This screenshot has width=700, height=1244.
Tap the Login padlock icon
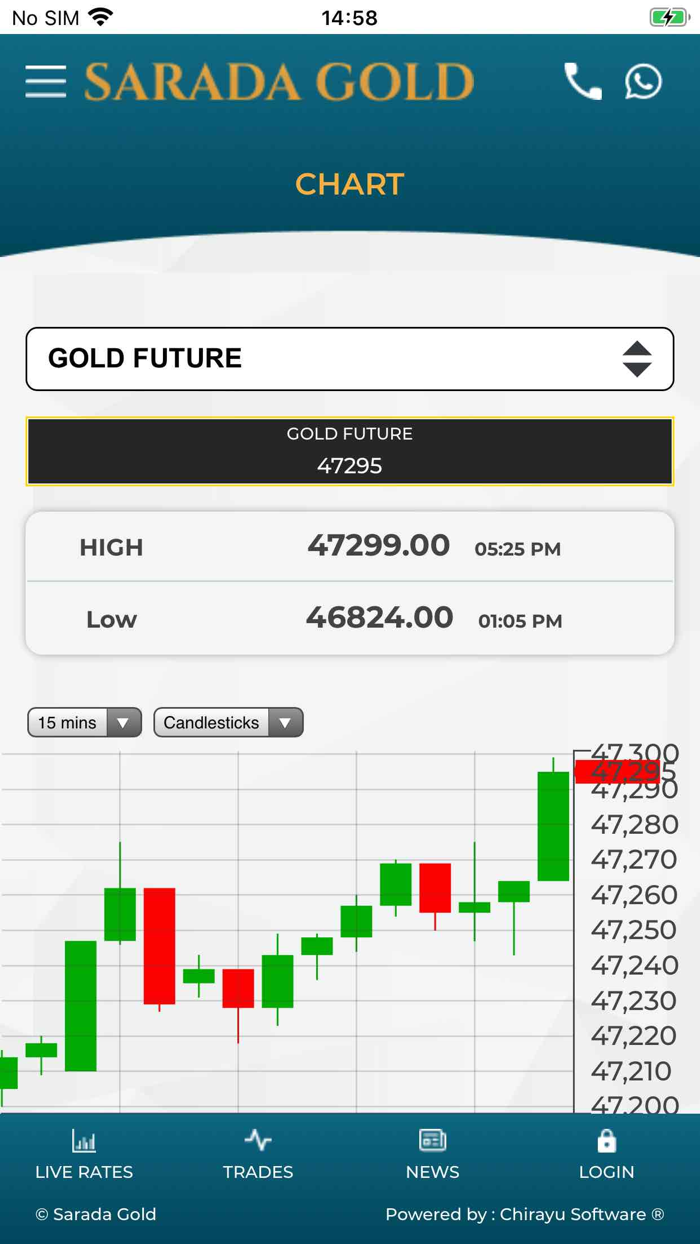(606, 1139)
